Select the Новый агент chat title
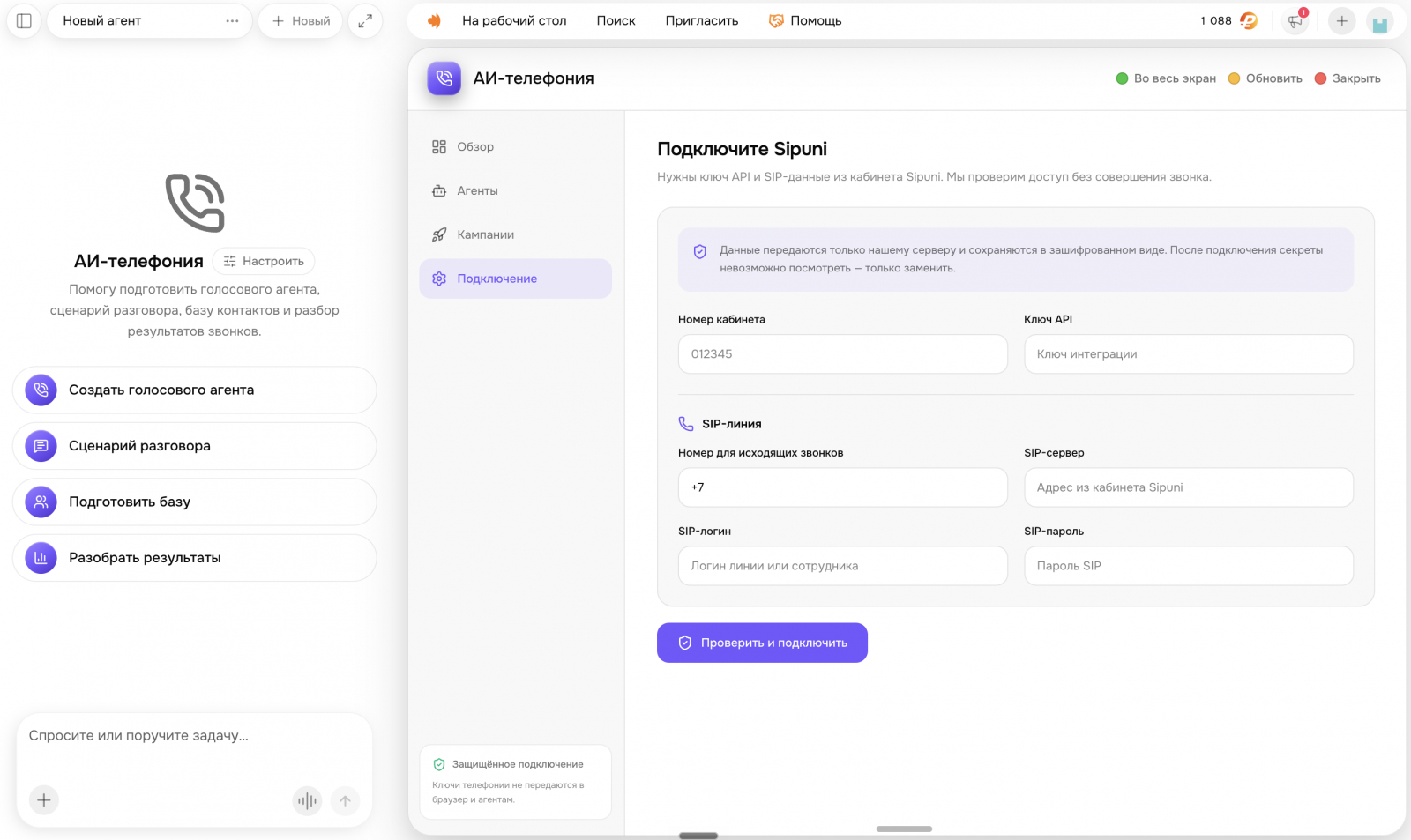 102,21
